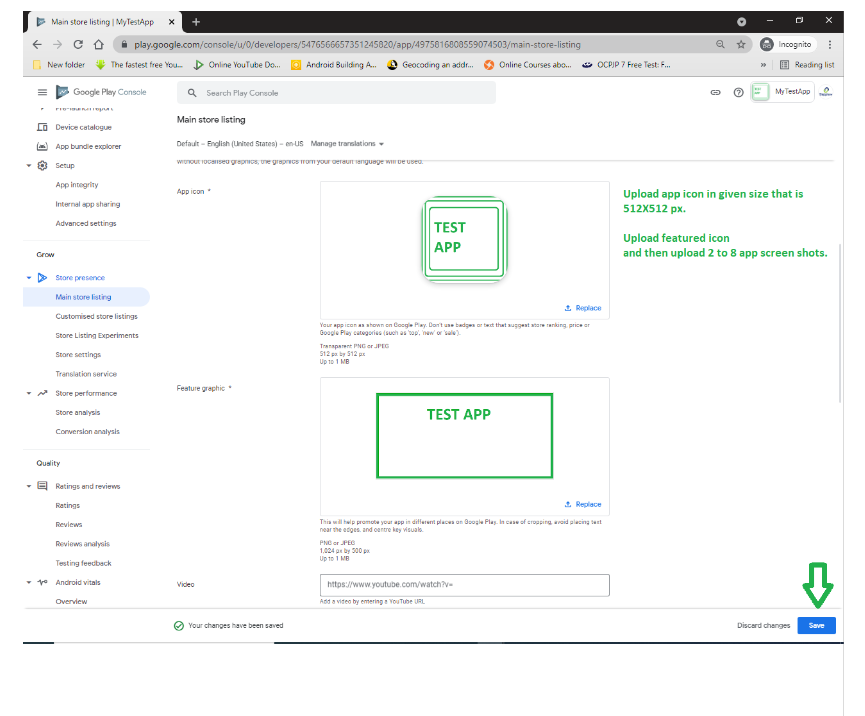The width and height of the screenshot is (865, 716).
Task: Click the page vertical scrollbar
Action: tap(840, 323)
